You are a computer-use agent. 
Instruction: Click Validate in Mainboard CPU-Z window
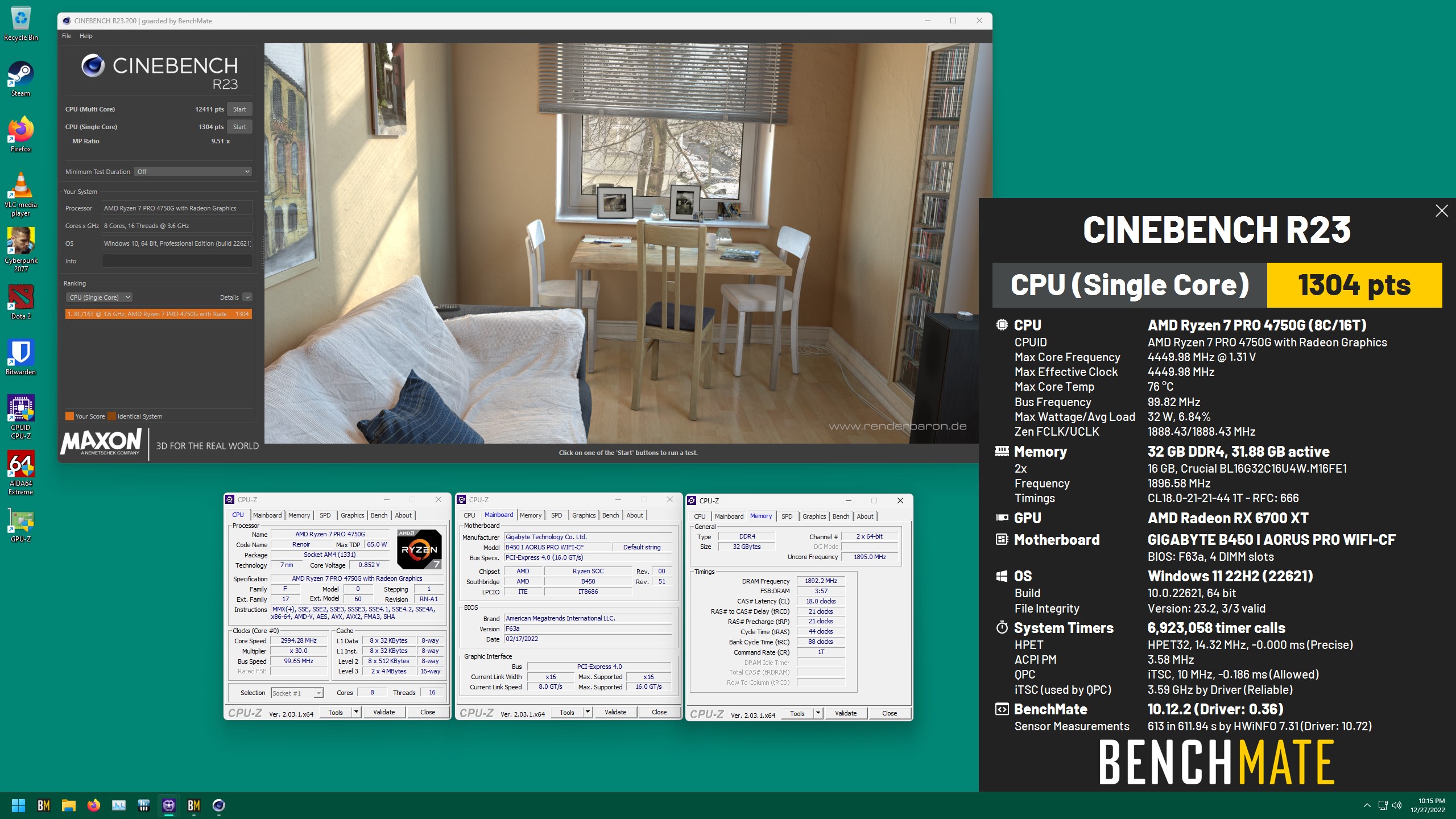click(615, 712)
